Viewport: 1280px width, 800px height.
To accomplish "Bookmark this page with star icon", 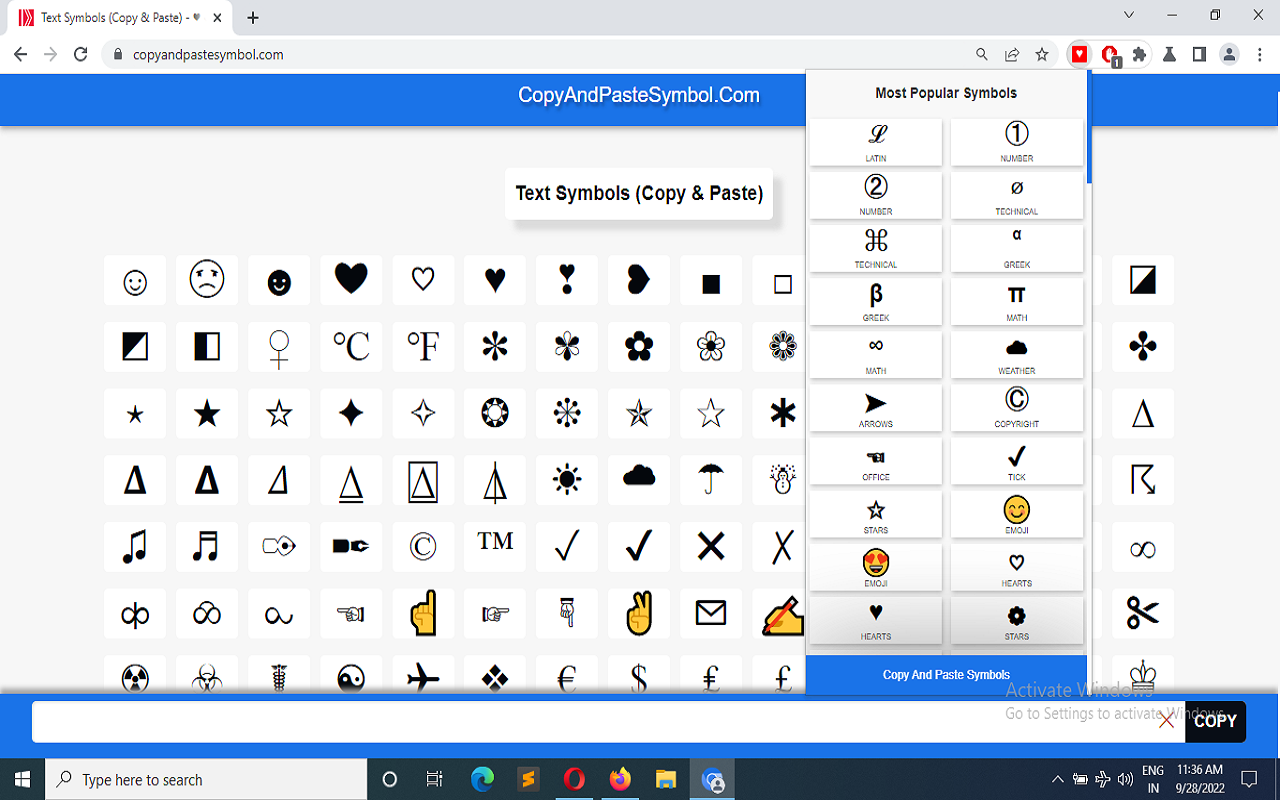I will click(x=1042, y=55).
